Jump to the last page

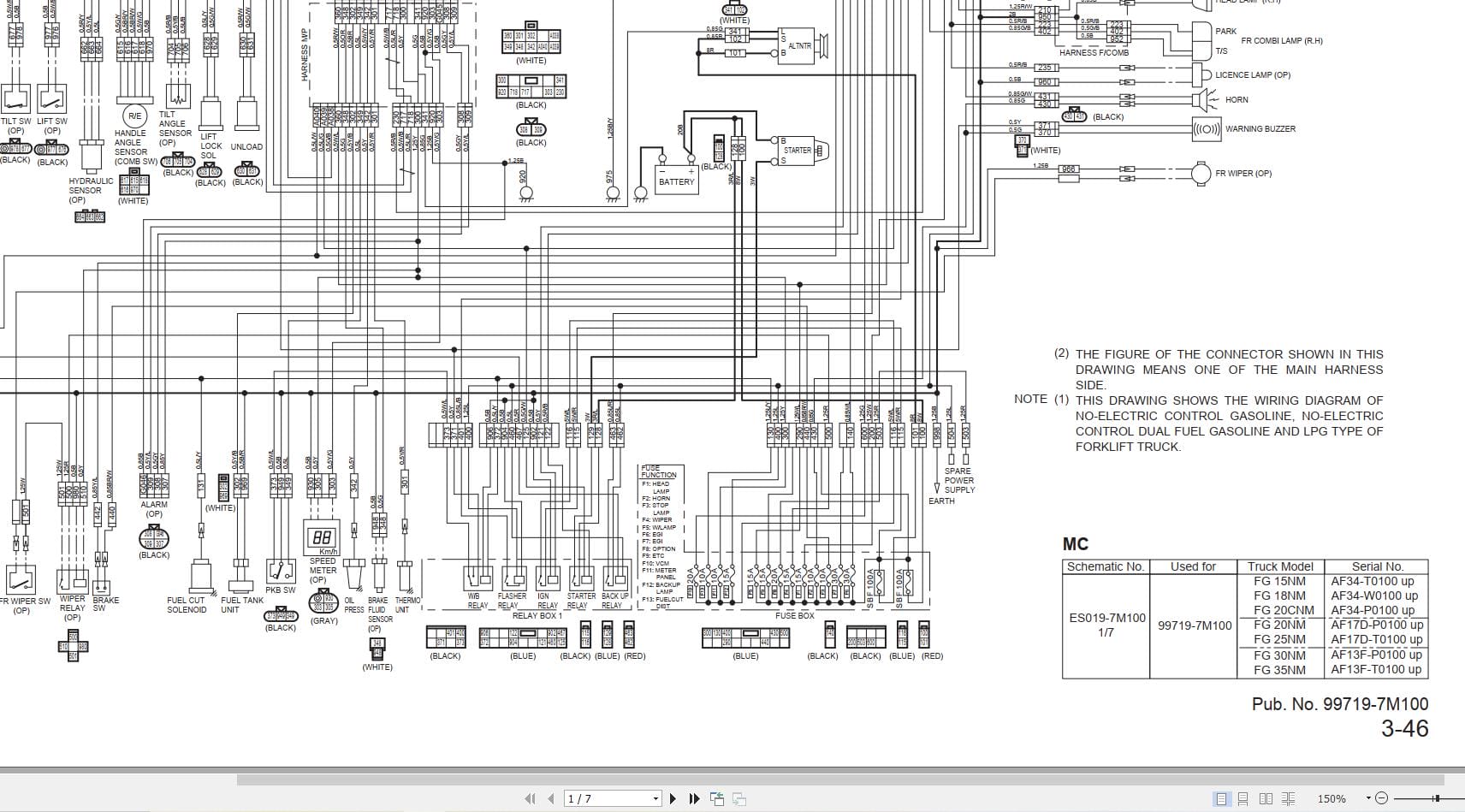coord(694,798)
